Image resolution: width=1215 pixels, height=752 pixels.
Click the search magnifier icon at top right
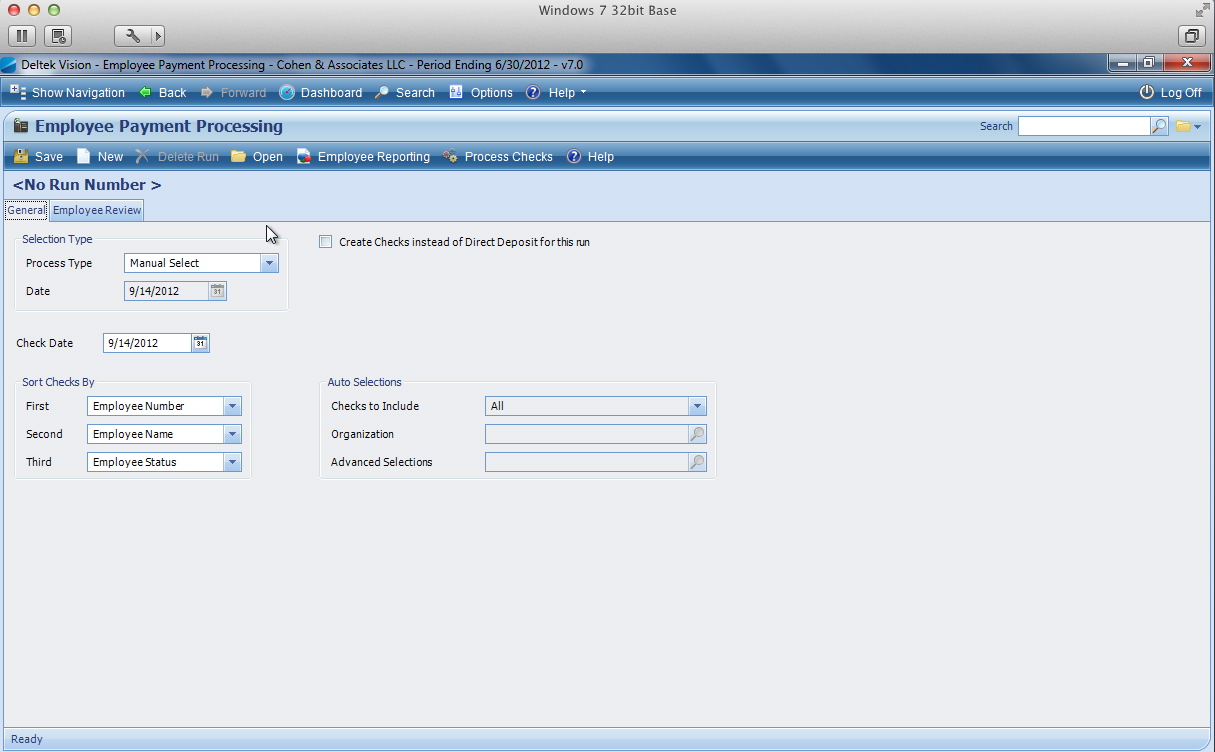tap(1159, 126)
